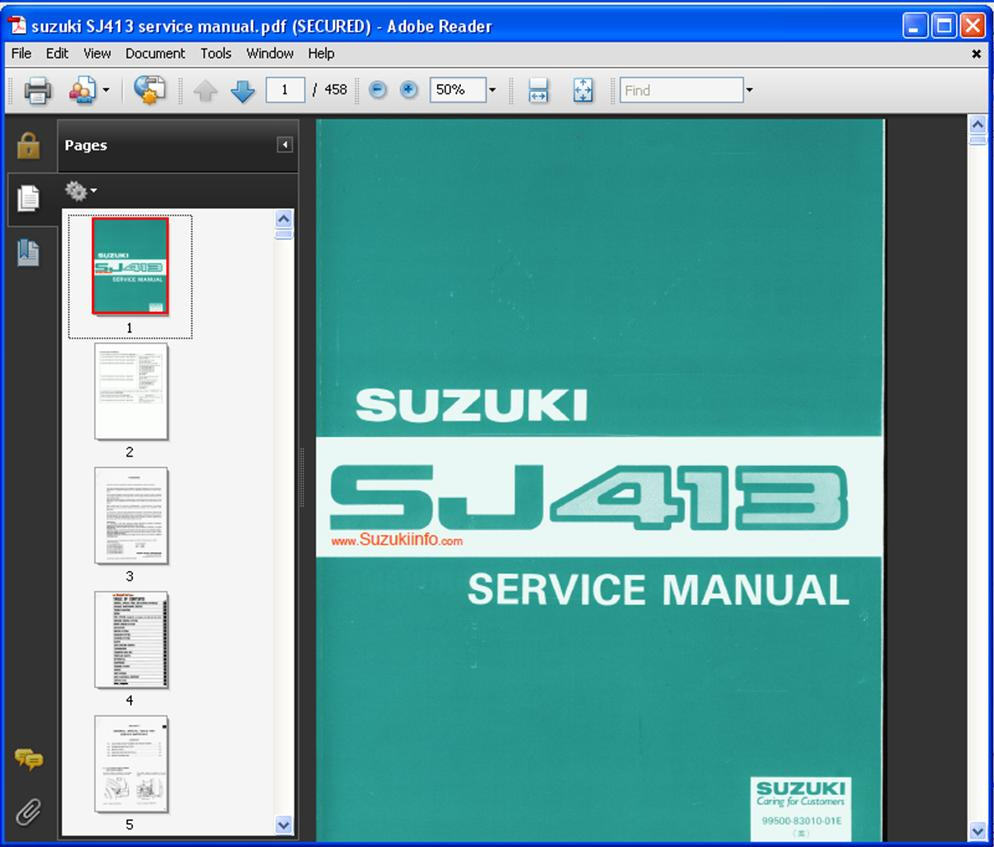994x847 pixels.
Task: Click the Pages panel title
Action: click(x=86, y=145)
